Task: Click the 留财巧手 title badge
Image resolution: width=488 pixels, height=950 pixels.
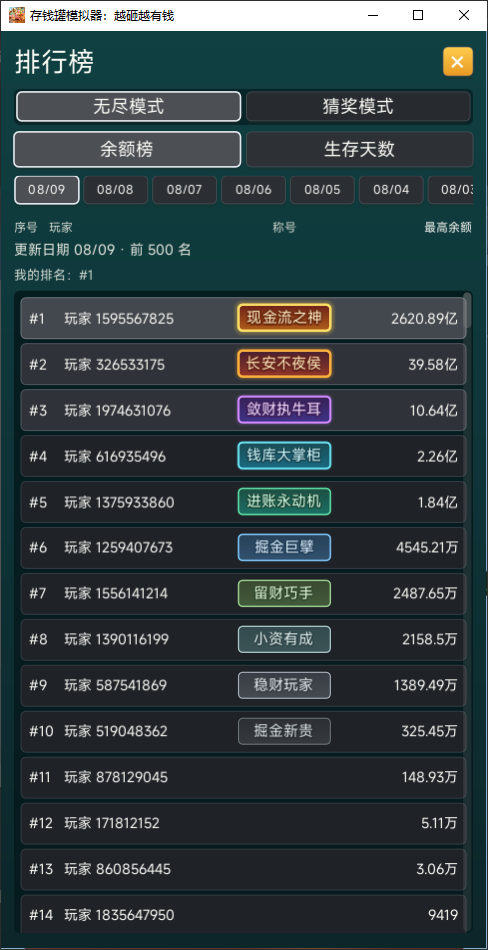Action: (x=284, y=594)
